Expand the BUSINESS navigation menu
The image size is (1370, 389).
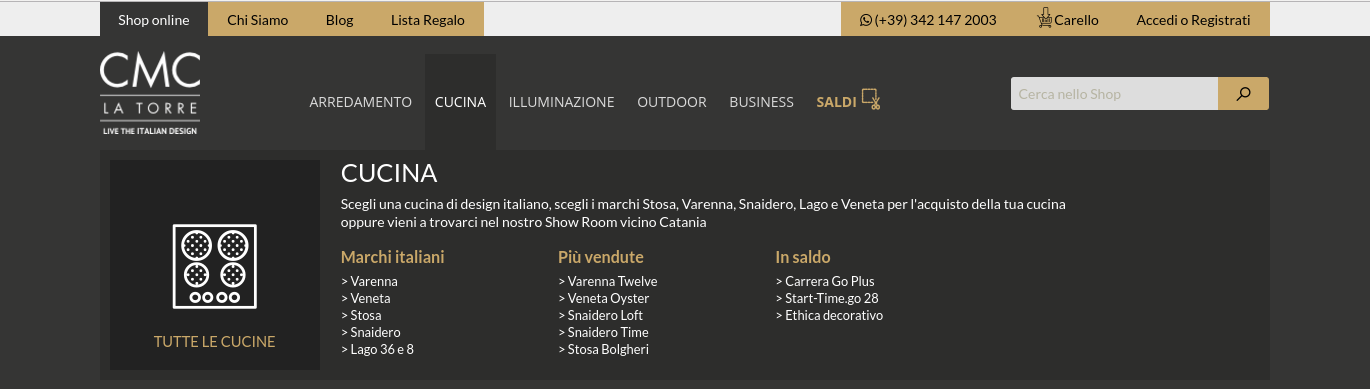click(x=761, y=102)
